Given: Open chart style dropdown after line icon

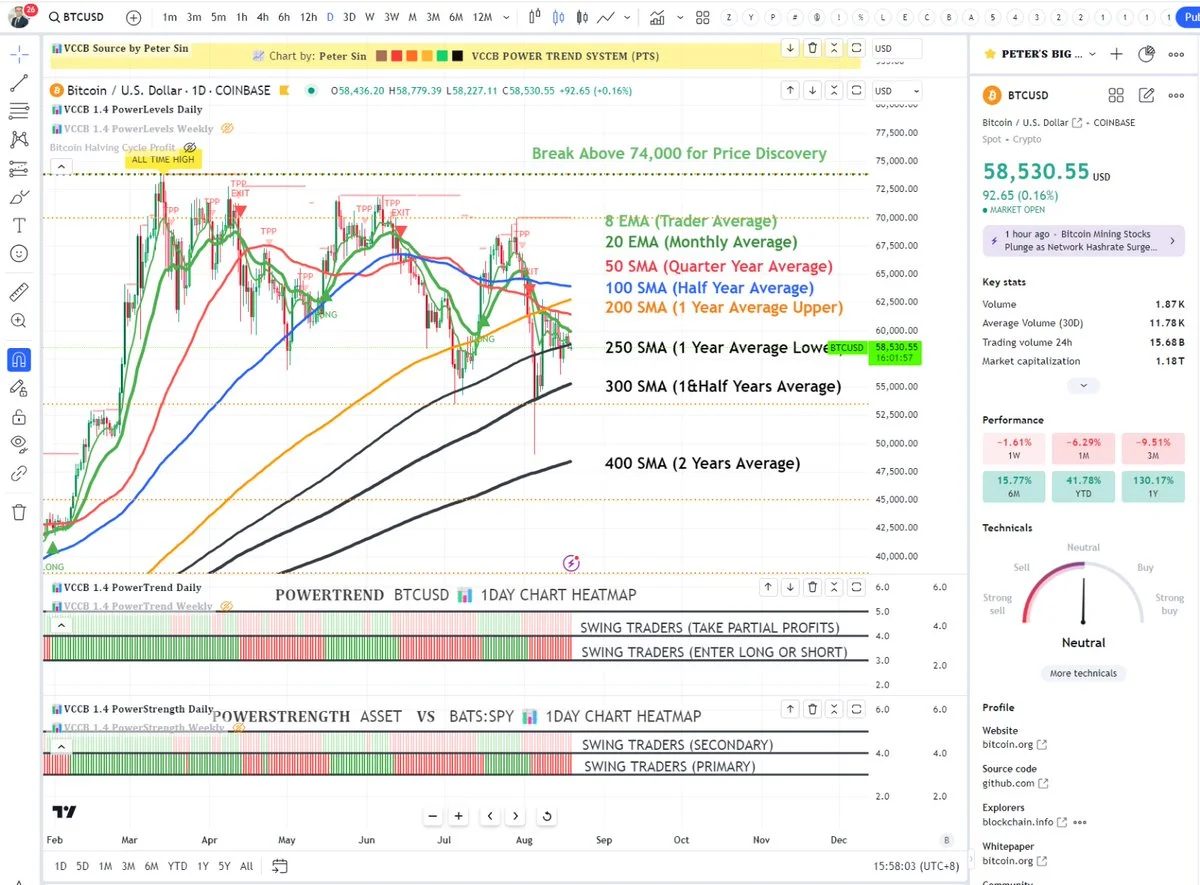Looking at the screenshot, I should [x=628, y=18].
